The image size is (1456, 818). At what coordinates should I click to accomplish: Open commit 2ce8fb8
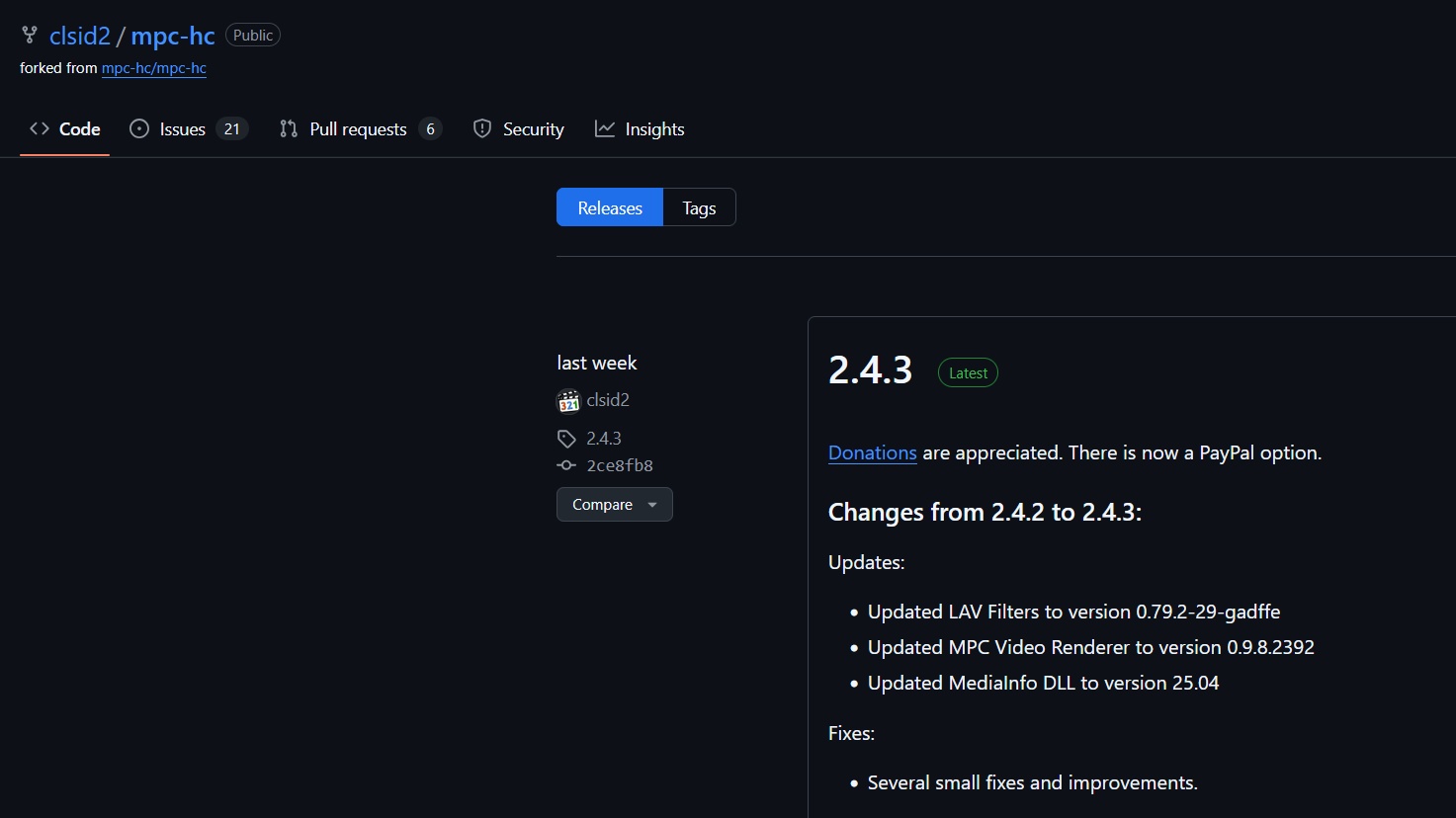coord(620,465)
